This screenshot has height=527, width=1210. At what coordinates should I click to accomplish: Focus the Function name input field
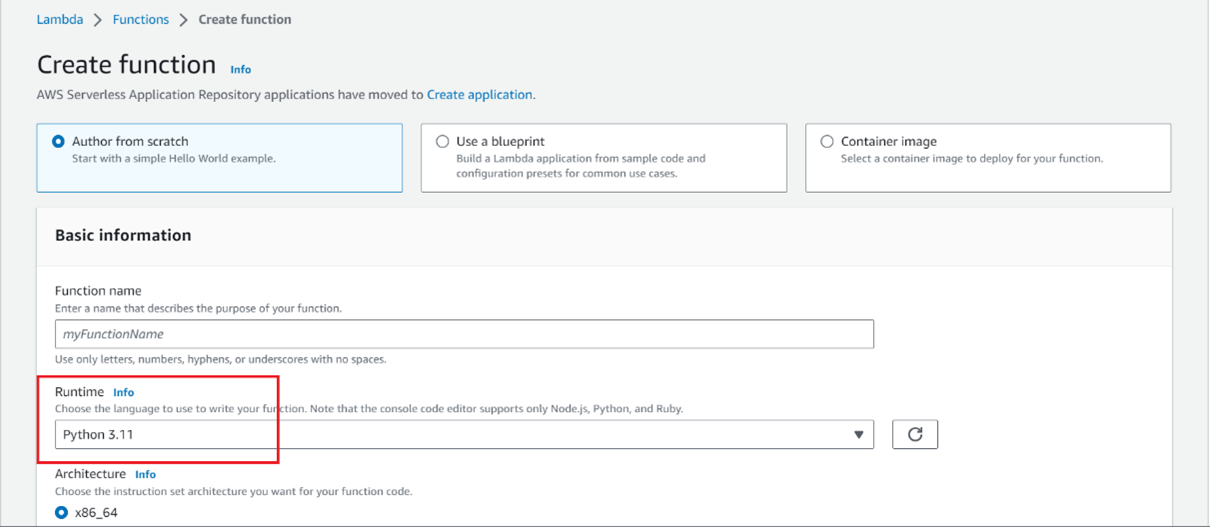464,334
